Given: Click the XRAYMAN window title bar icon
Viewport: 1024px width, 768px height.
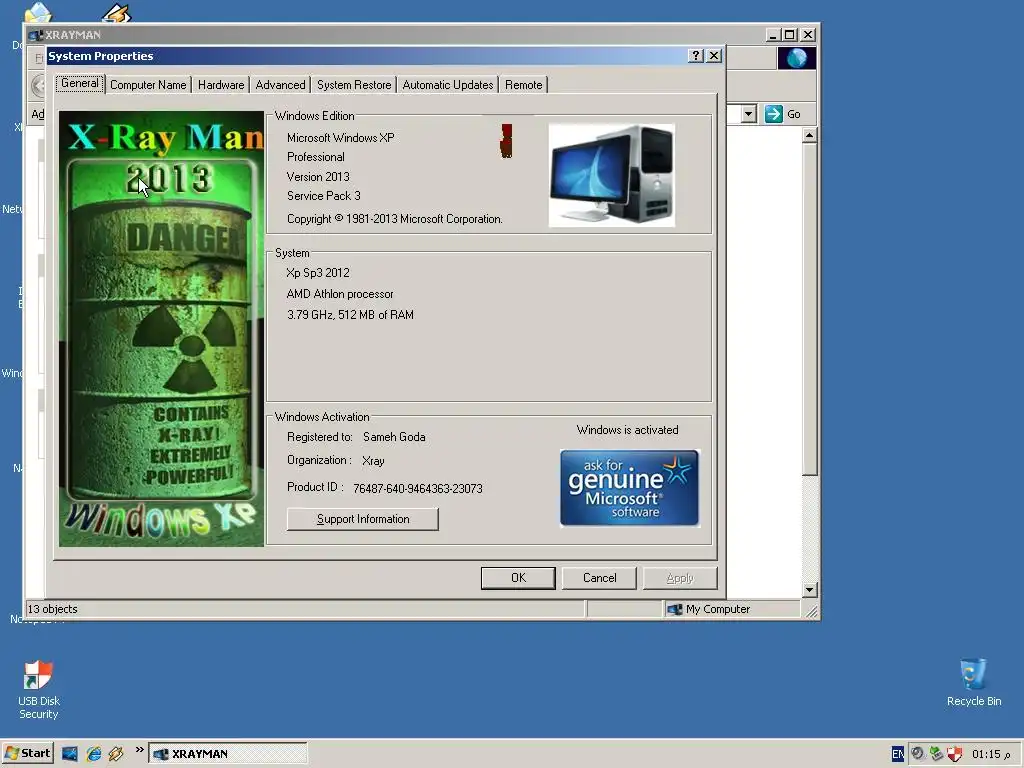Looking at the screenshot, I should (x=35, y=35).
